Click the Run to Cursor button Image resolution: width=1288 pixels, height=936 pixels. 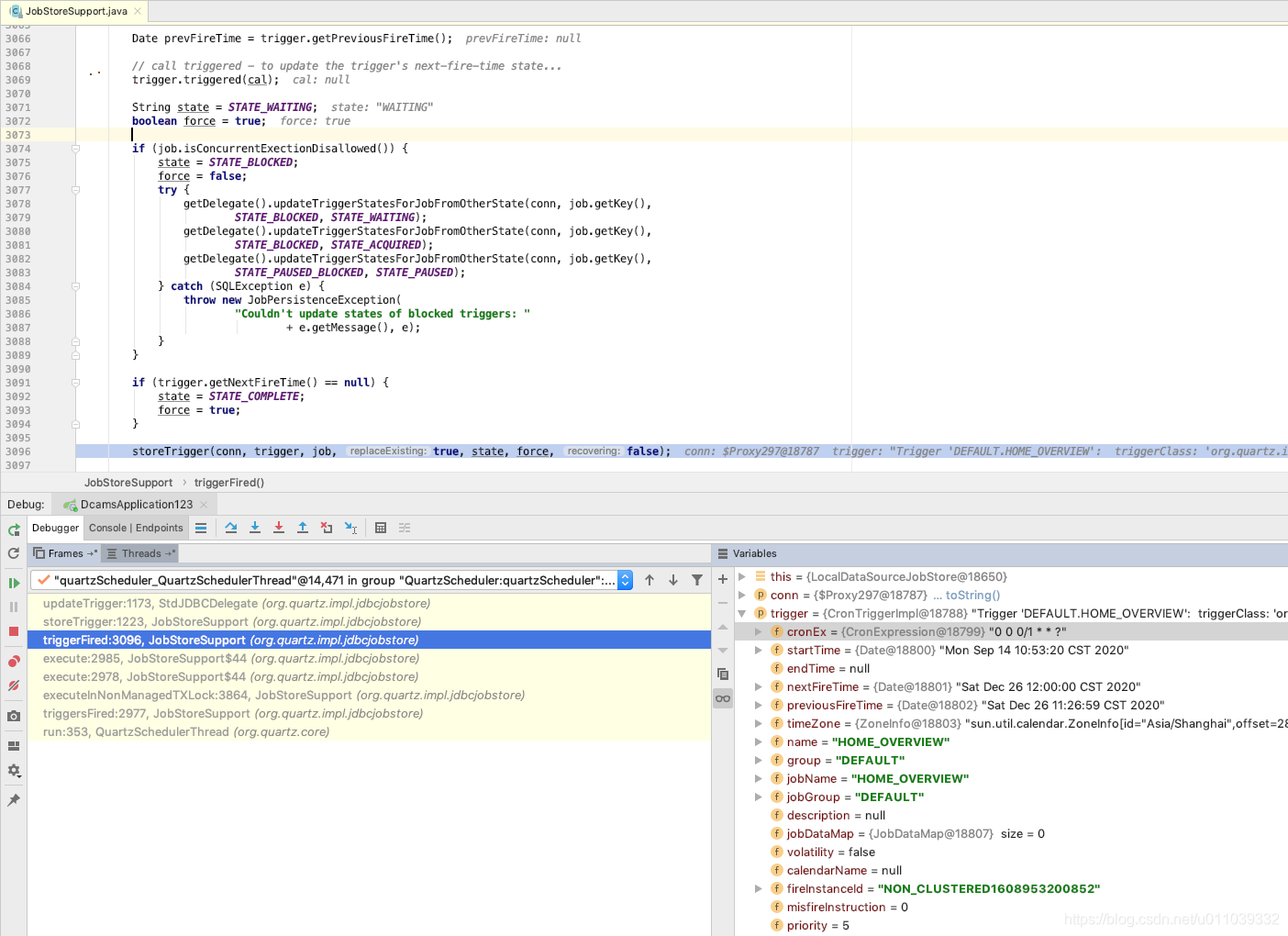point(350,528)
